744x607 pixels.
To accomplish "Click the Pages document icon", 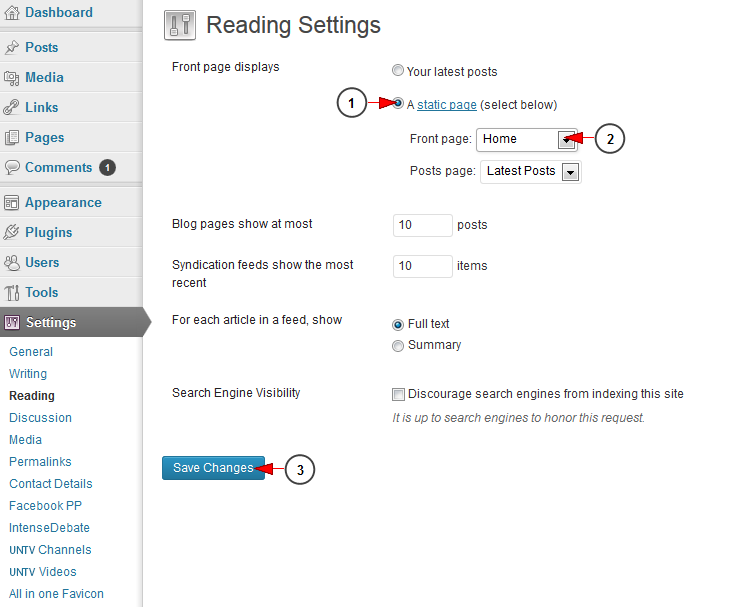I will click(12, 137).
